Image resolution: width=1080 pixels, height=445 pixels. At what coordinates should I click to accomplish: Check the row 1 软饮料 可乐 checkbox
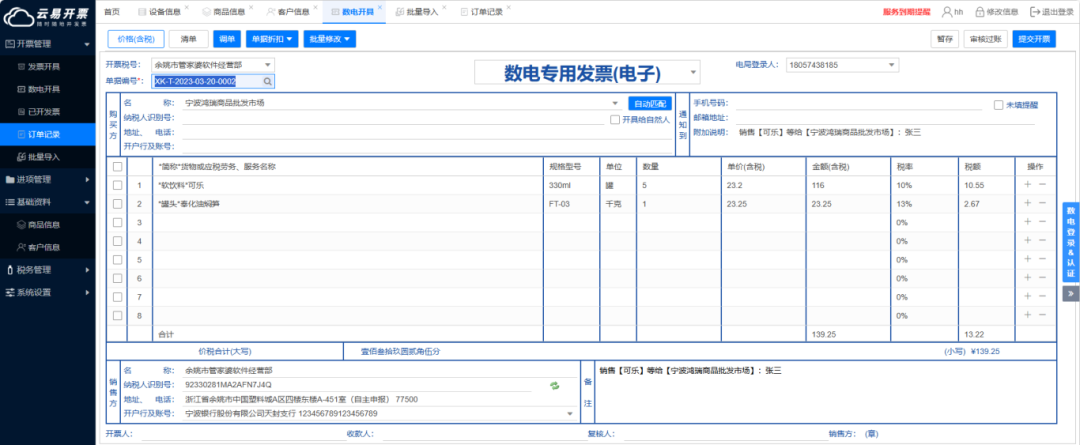tap(118, 185)
